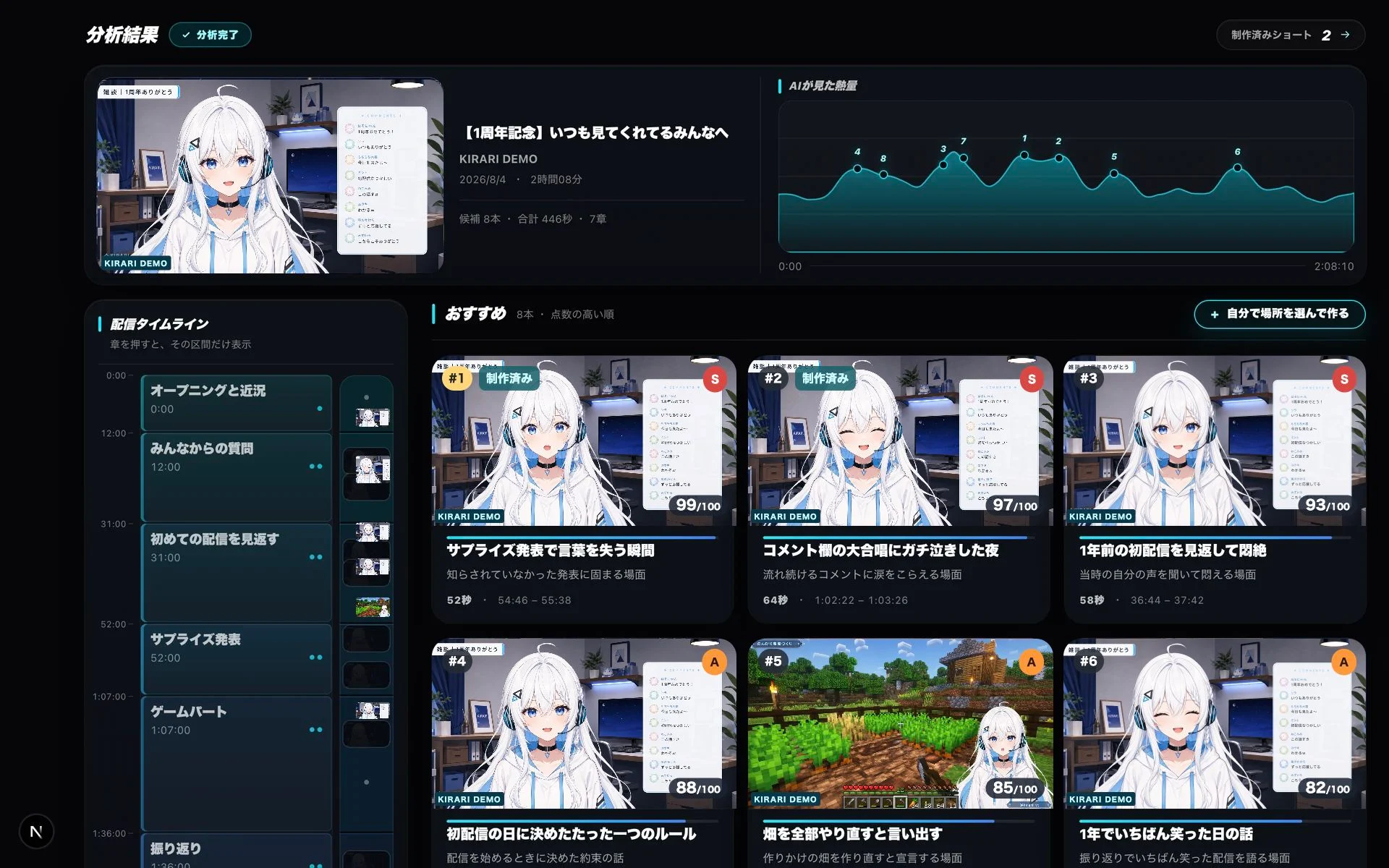Click the #3 rank badge

(1089, 378)
